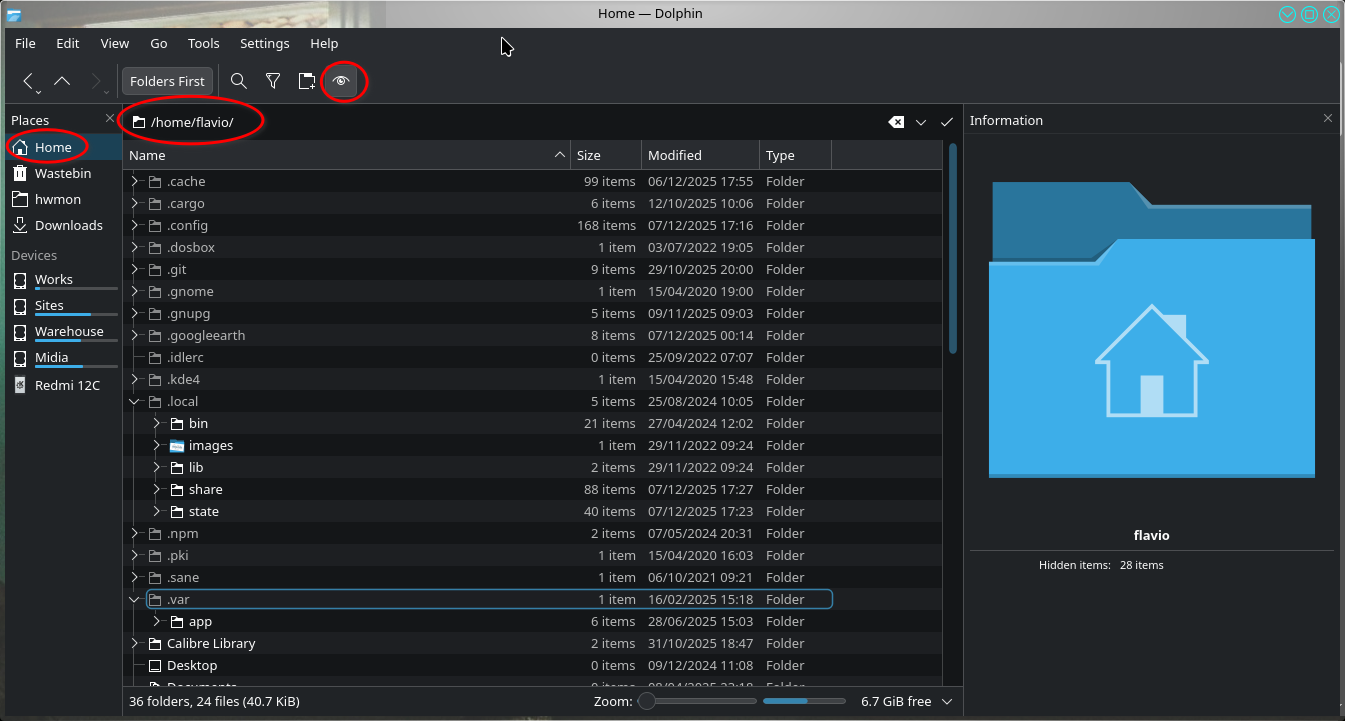The width and height of the screenshot is (1345, 721).
Task: Collapse the .local folder tree
Action: click(135, 401)
